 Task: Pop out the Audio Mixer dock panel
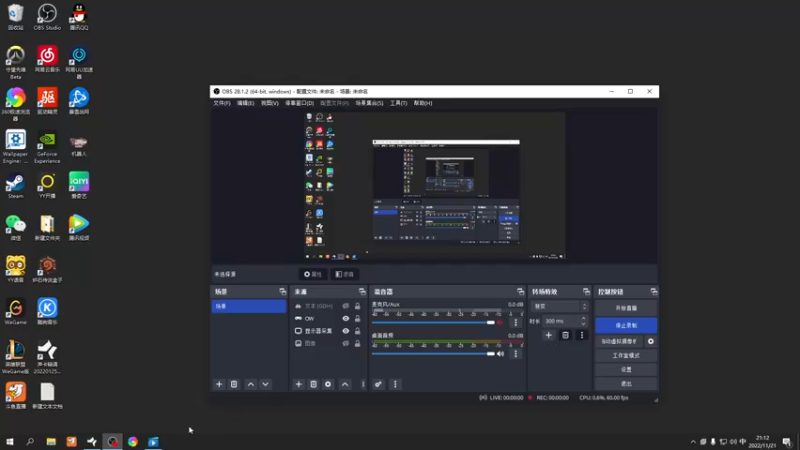click(520, 291)
